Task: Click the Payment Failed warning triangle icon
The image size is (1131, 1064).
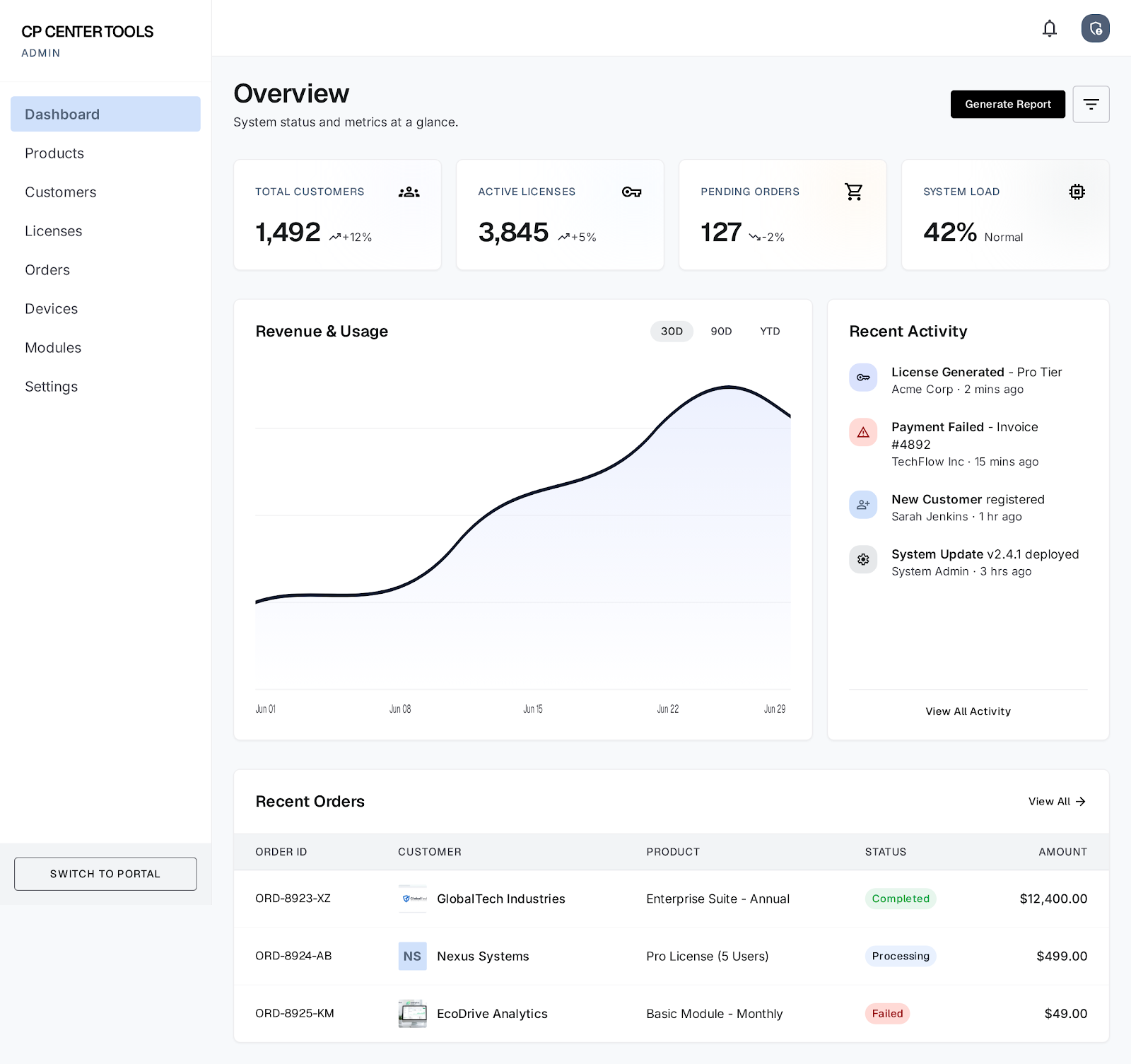Action: pos(863,433)
